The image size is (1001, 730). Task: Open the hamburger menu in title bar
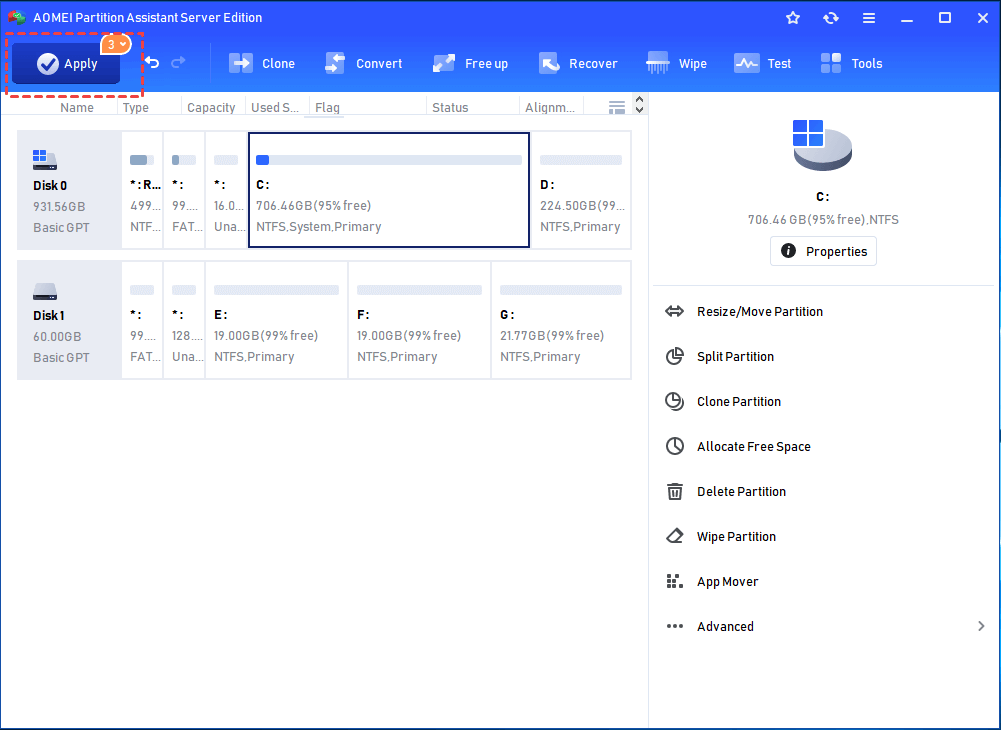[869, 18]
